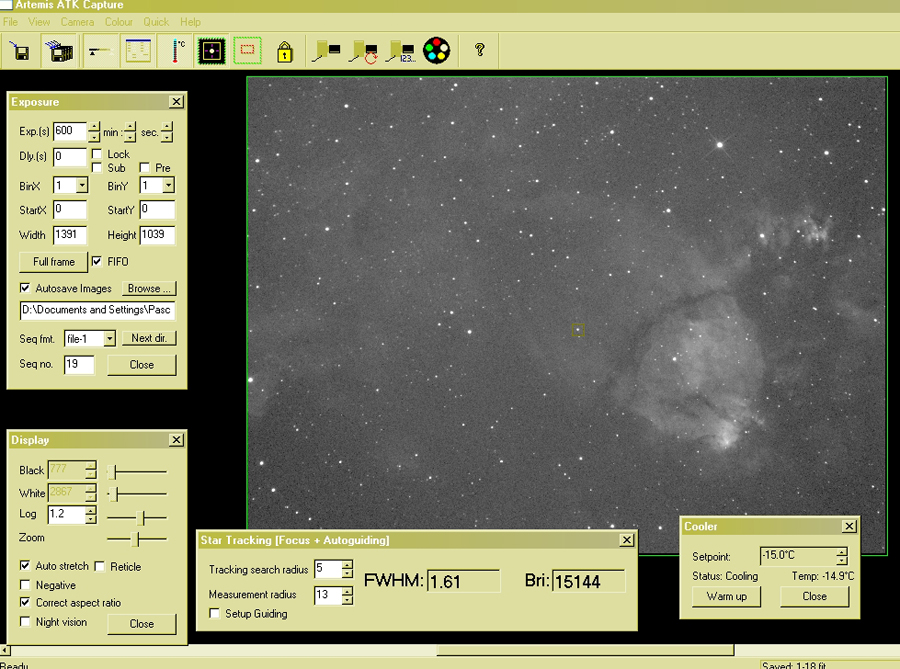Image resolution: width=900 pixels, height=669 pixels.
Task: Open the colour filter wheel icon
Action: point(437,51)
